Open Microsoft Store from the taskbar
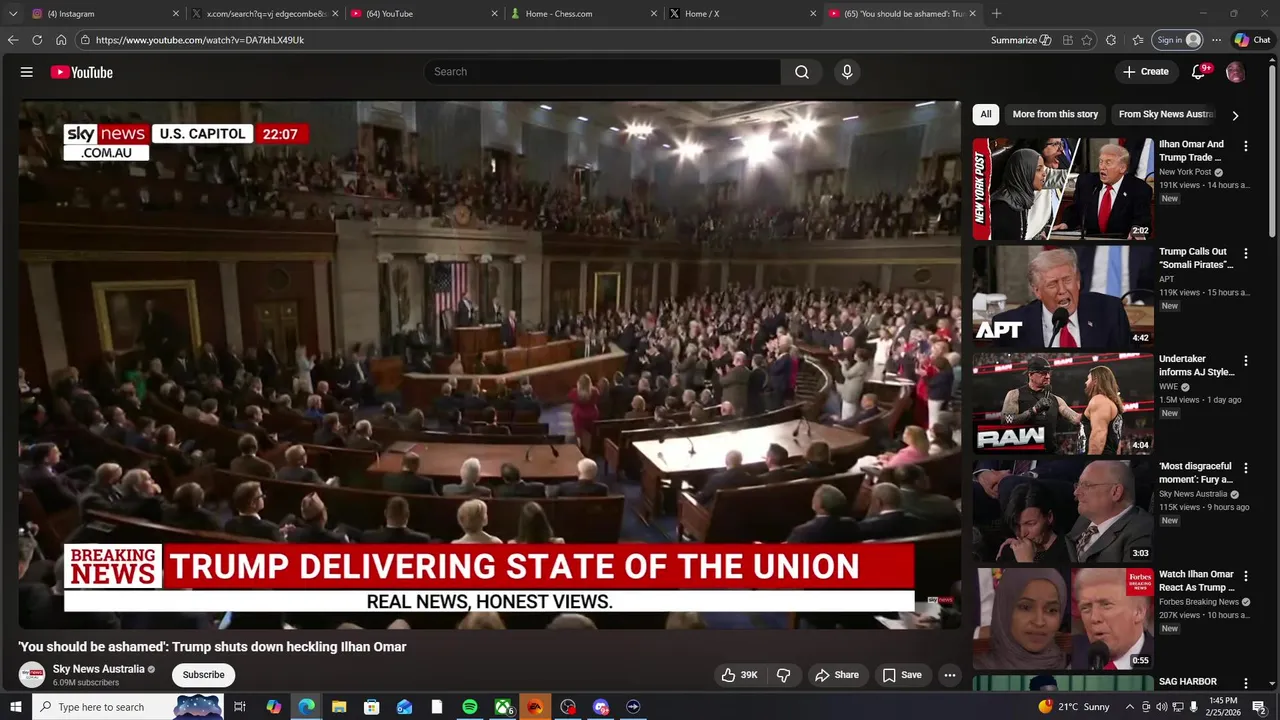1280x720 pixels. (x=372, y=707)
